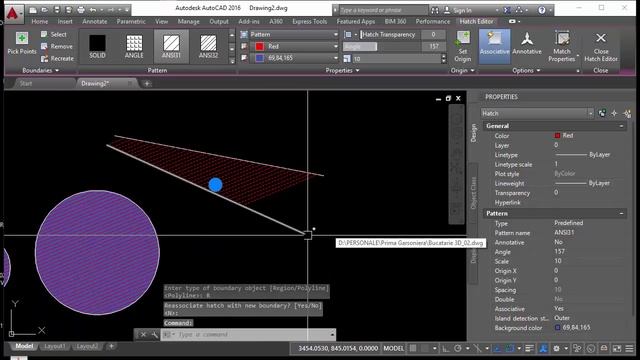640x360 pixels.
Task: Open the Hatch object type dropdown in Properties
Action: (537, 113)
